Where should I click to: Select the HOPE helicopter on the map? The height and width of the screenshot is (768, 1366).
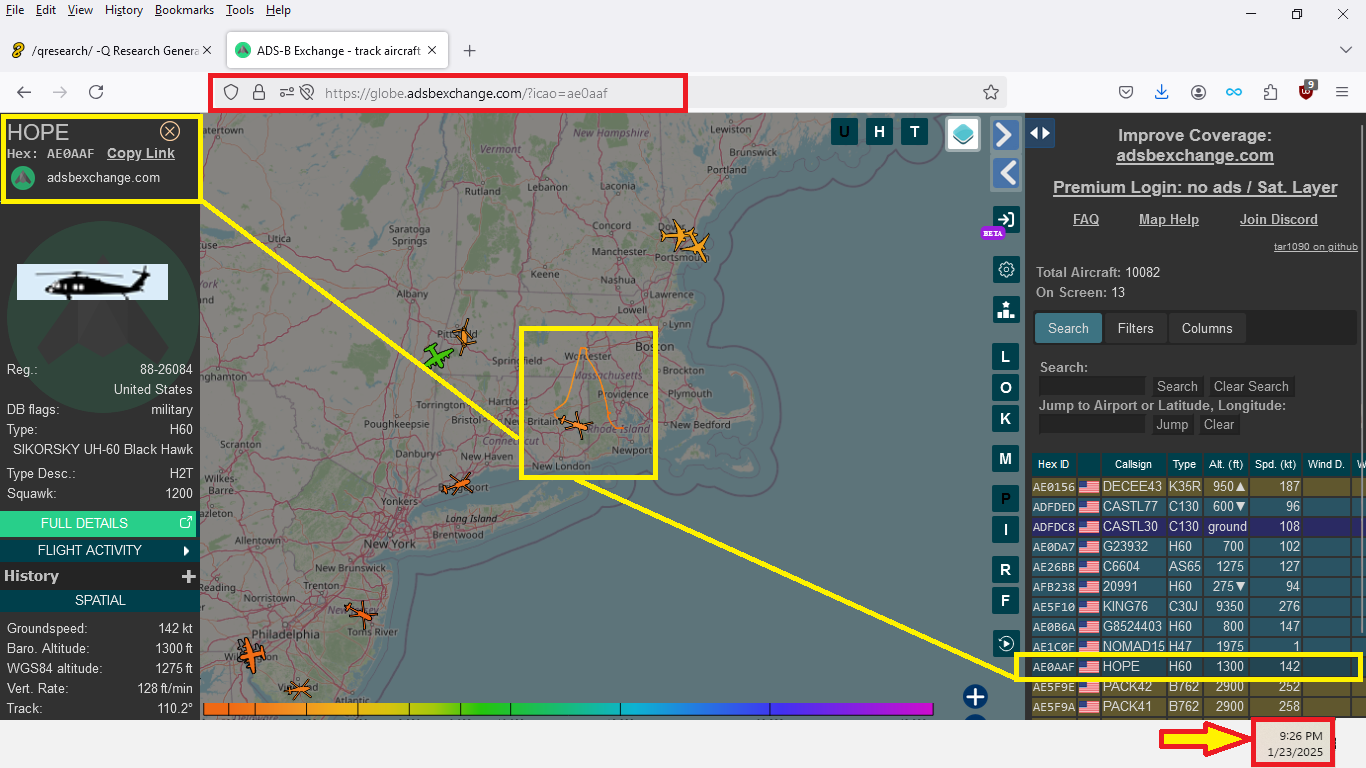tap(576, 425)
